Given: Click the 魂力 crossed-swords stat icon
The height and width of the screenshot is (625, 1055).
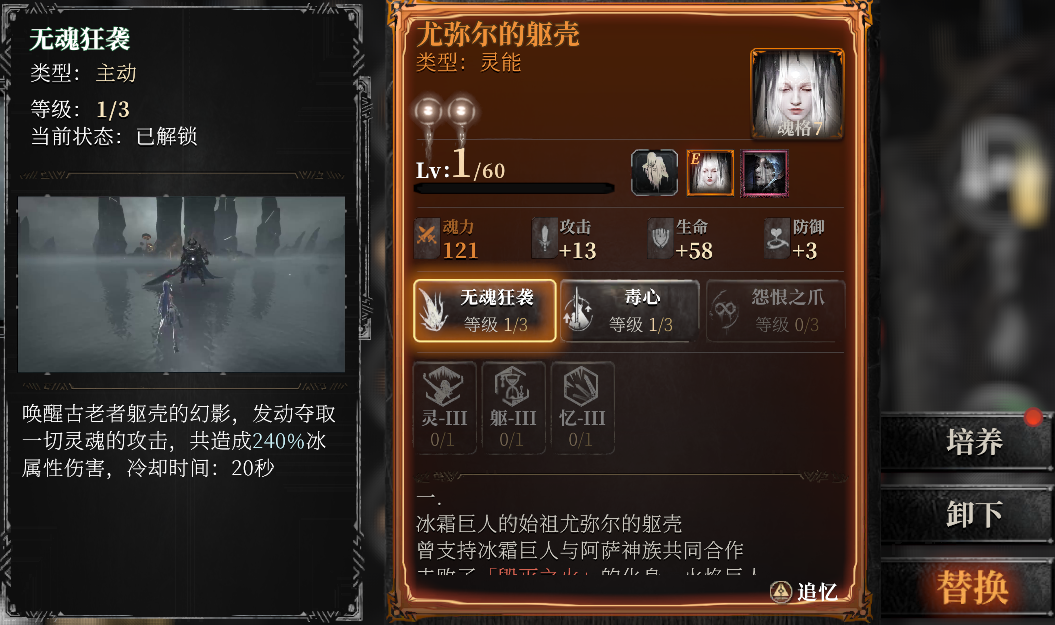Looking at the screenshot, I should pos(427,239).
